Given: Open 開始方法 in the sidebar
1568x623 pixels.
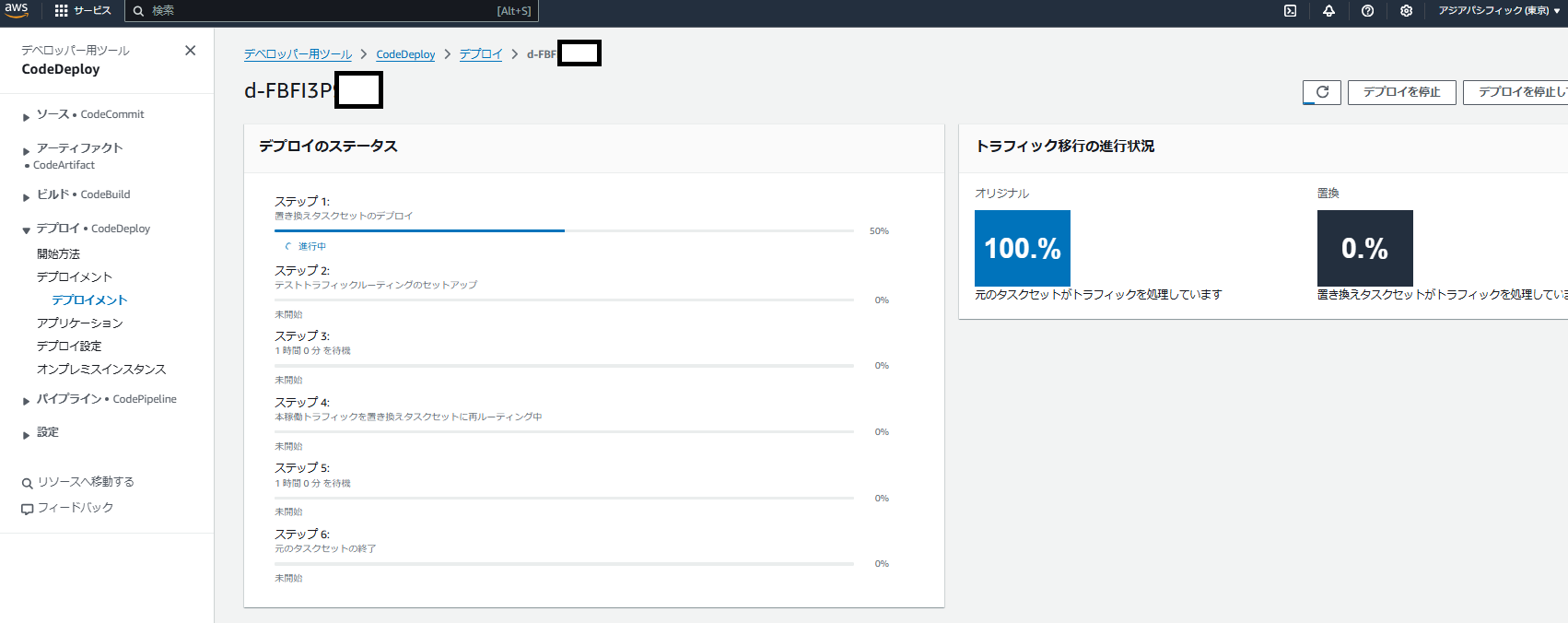Looking at the screenshot, I should (58, 253).
